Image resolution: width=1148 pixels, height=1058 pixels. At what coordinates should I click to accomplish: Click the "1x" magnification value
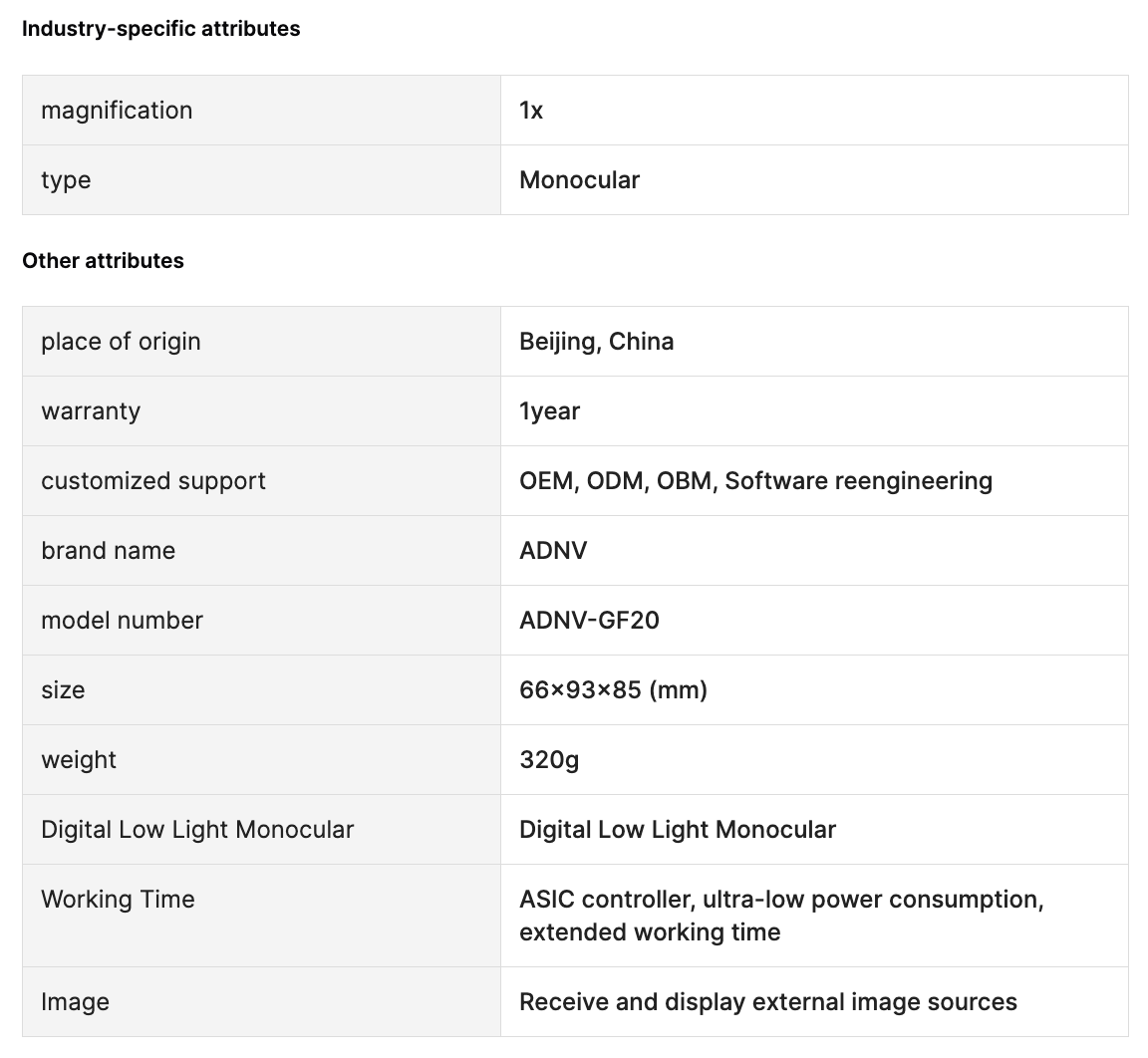click(x=531, y=111)
